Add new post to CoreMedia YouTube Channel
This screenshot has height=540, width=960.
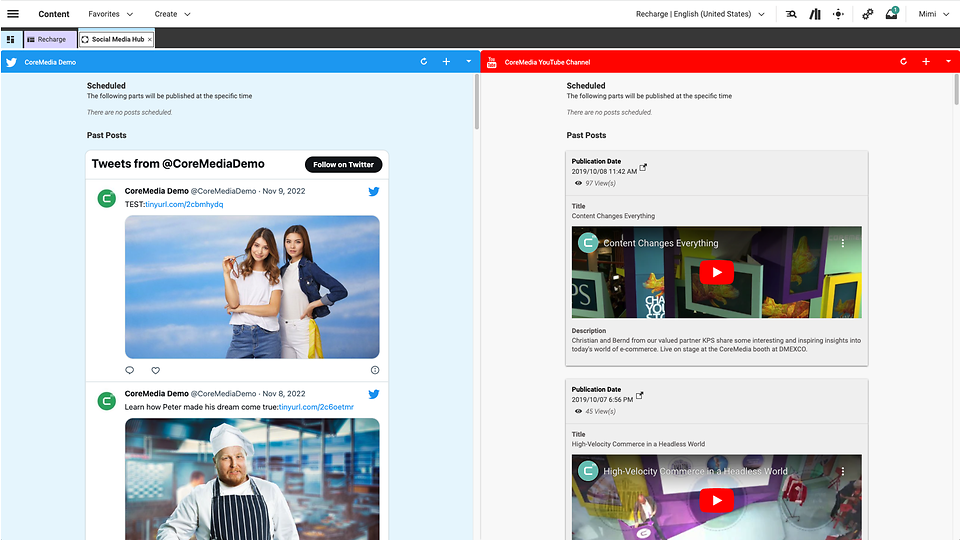click(x=926, y=61)
